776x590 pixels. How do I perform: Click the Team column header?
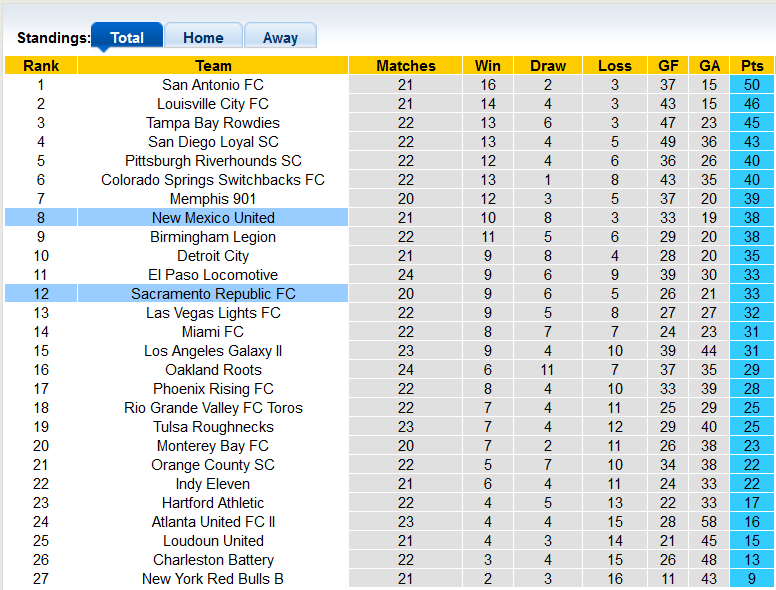pyautogui.click(x=213, y=66)
